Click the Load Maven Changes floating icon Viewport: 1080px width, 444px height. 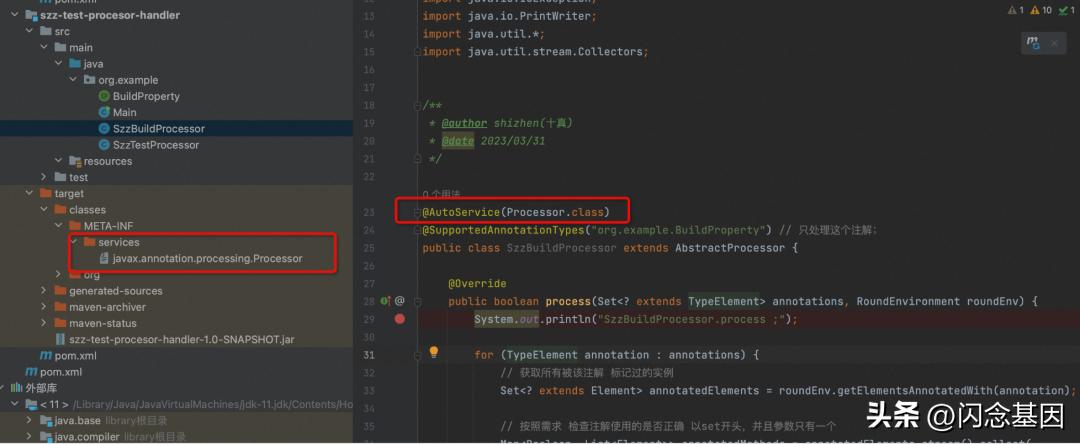coord(1033,43)
